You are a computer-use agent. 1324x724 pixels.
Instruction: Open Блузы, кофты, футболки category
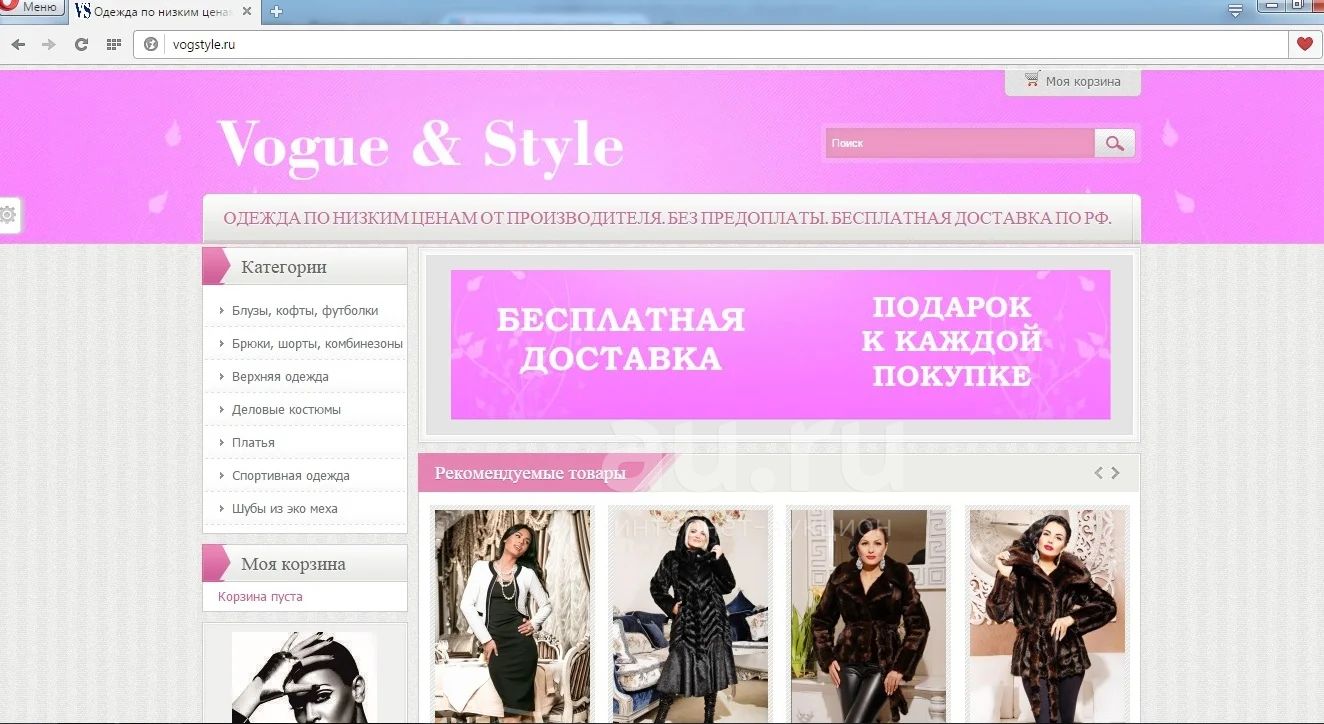[x=305, y=311]
